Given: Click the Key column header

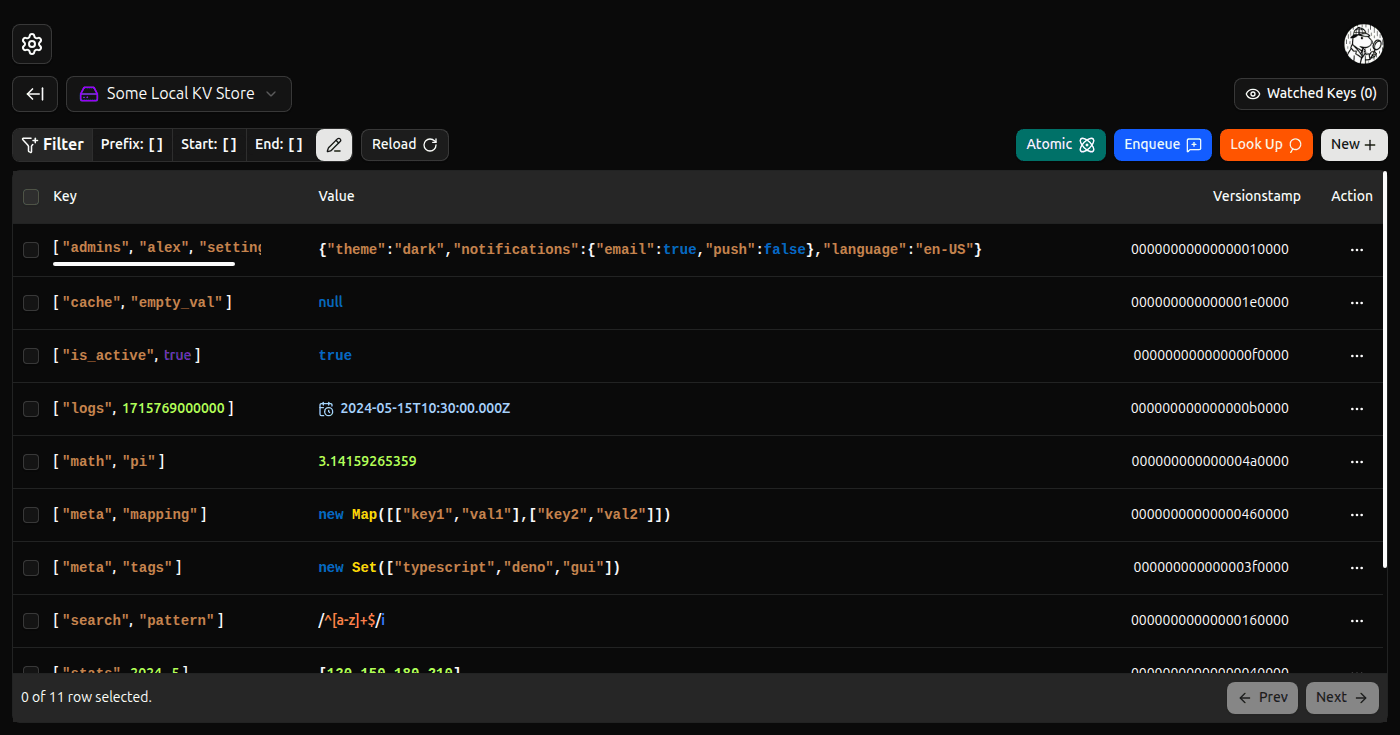Looking at the screenshot, I should point(65,197).
